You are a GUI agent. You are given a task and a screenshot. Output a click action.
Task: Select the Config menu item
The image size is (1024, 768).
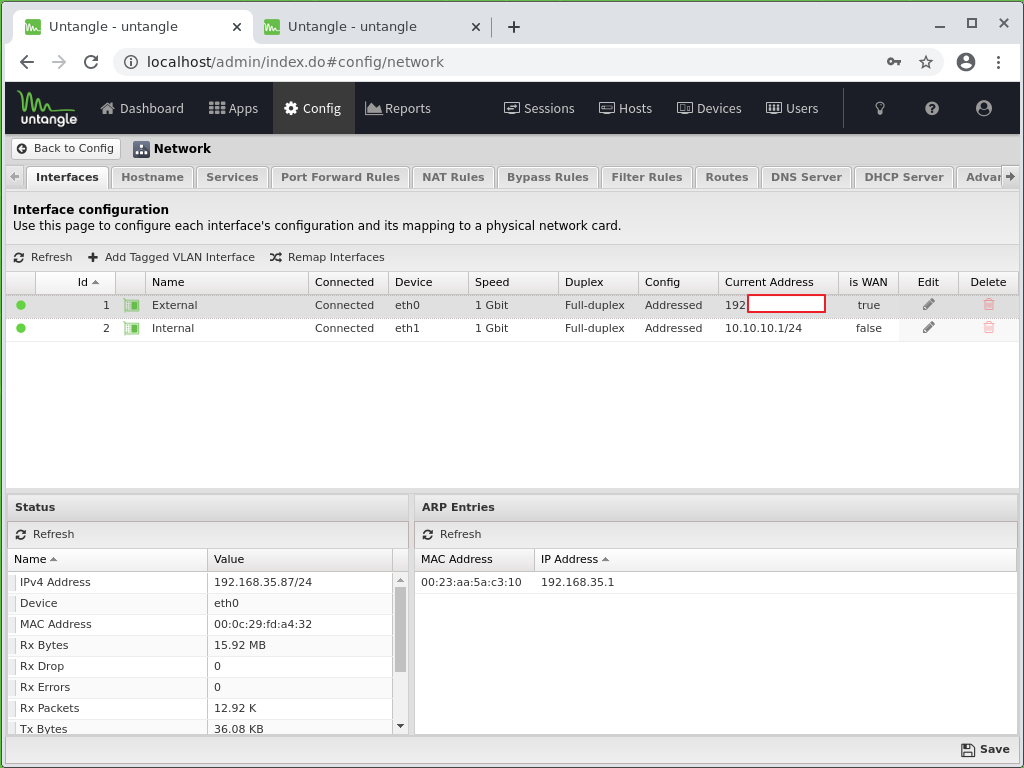tap(313, 108)
